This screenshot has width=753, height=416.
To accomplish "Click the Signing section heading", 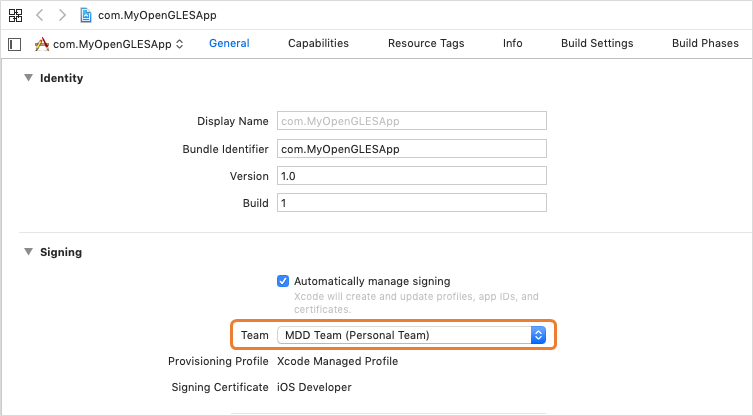I will (x=61, y=252).
